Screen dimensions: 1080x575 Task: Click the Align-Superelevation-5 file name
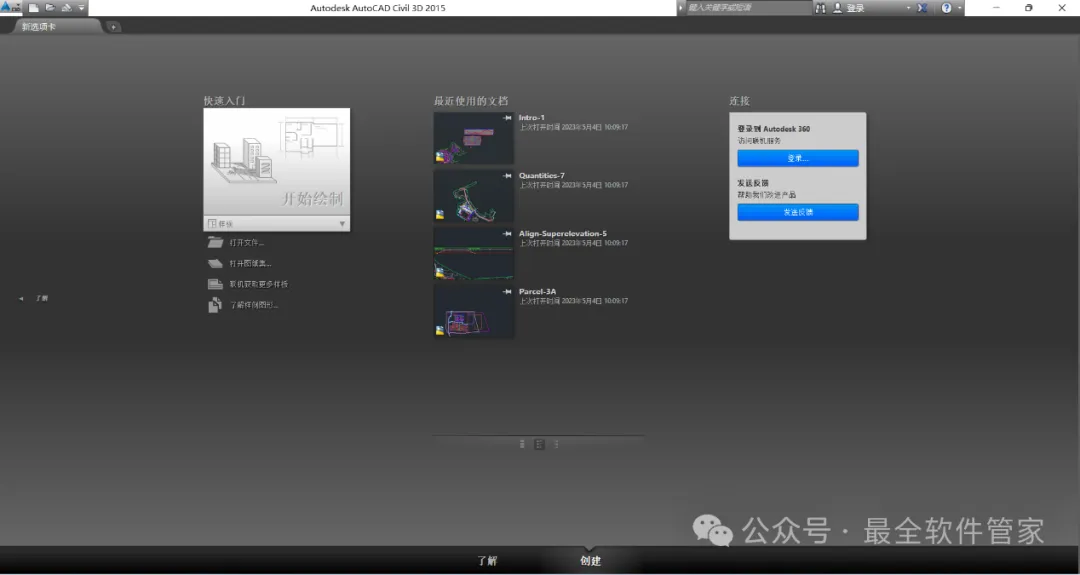pyautogui.click(x=563, y=233)
